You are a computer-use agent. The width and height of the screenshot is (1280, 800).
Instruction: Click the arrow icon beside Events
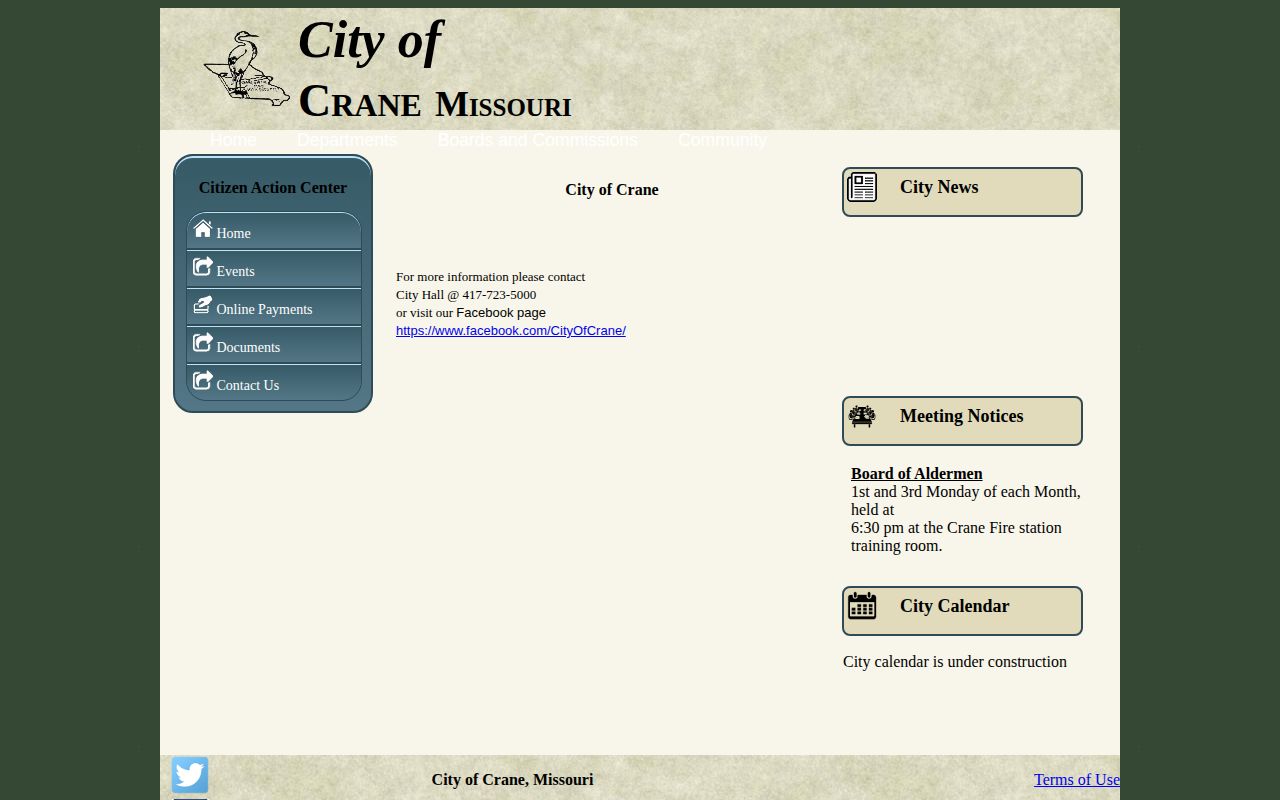click(x=203, y=267)
